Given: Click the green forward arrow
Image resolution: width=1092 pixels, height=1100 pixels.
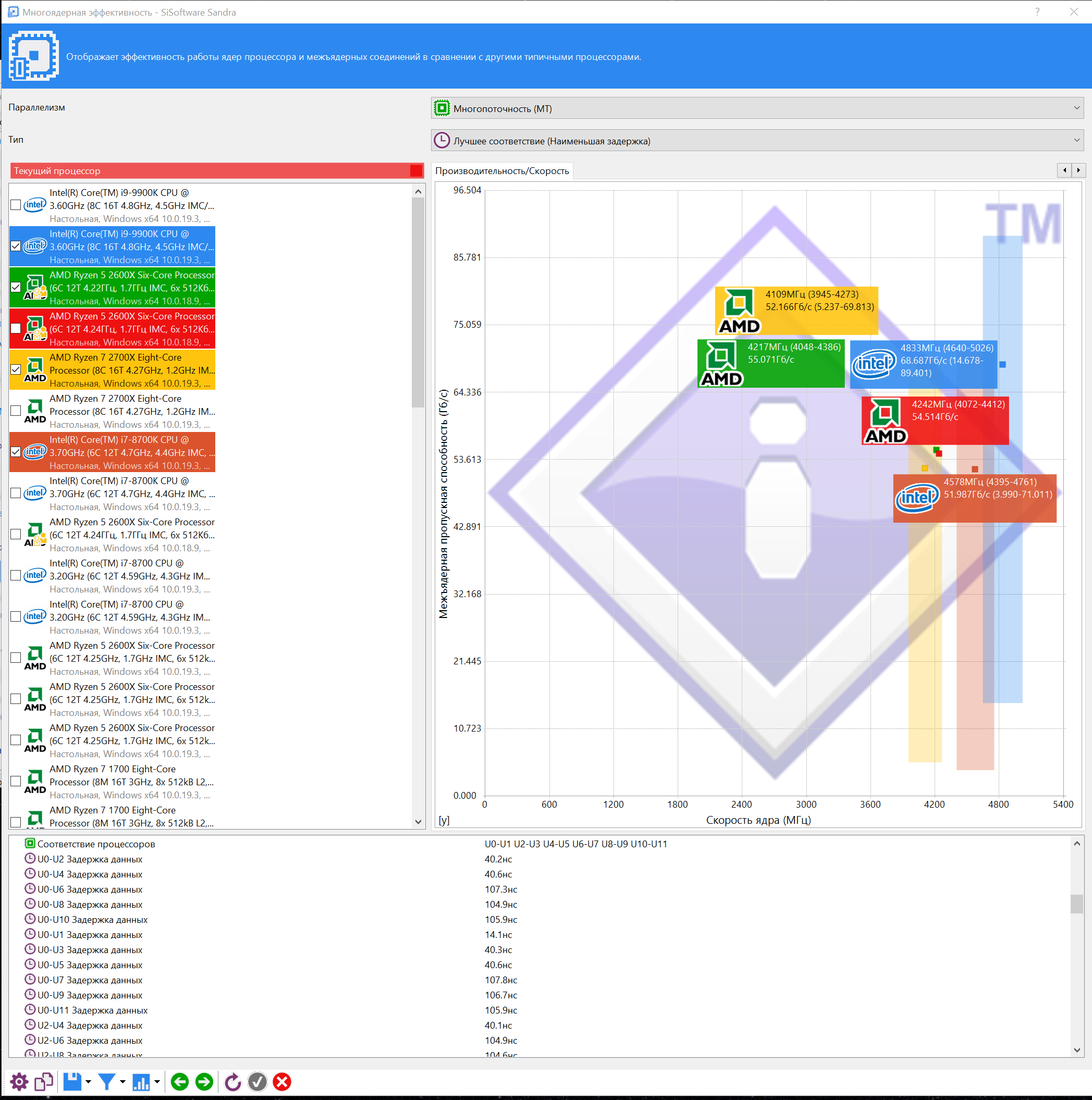Looking at the screenshot, I should [204, 1081].
